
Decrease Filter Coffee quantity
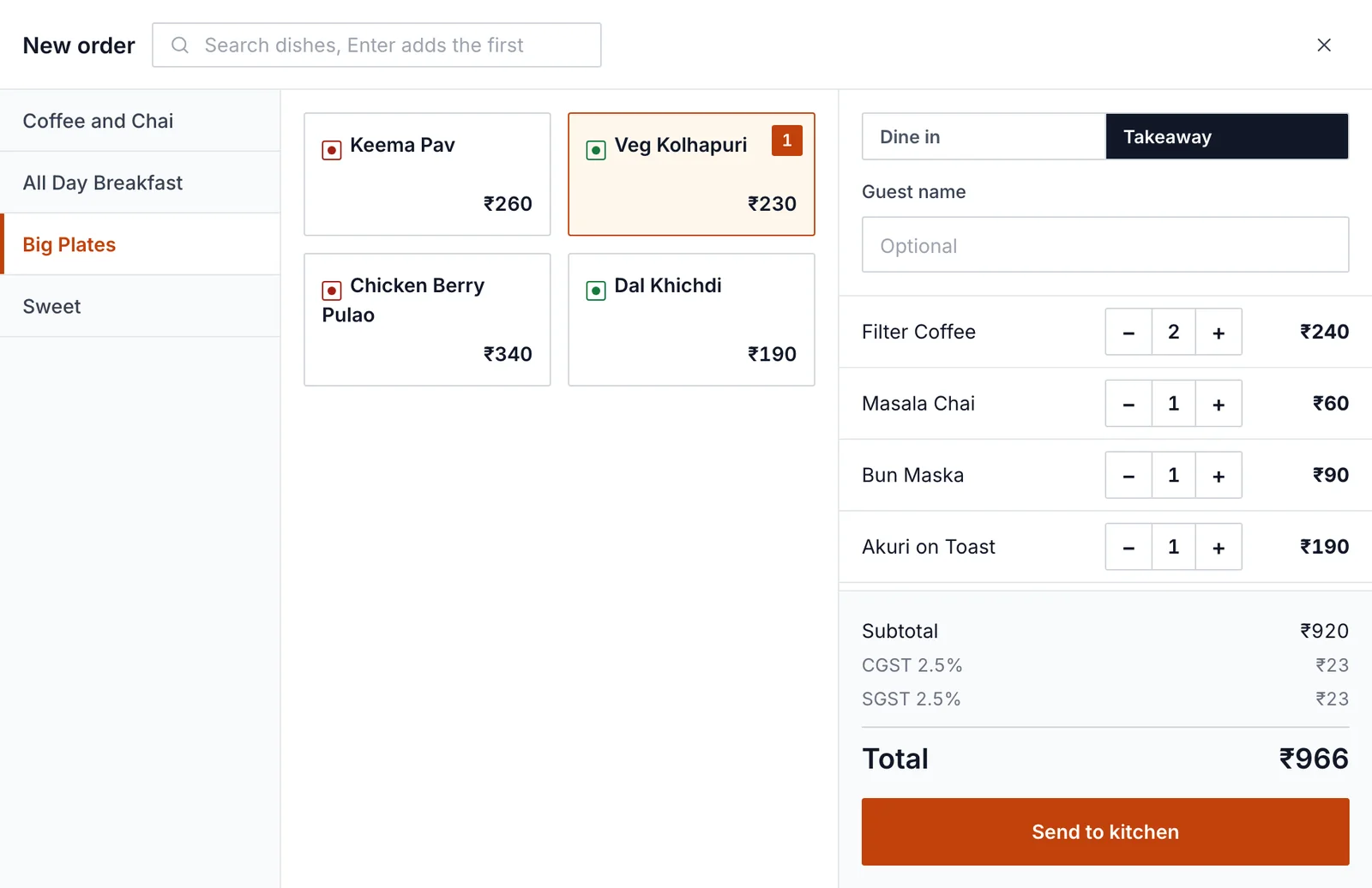pyautogui.click(x=1128, y=332)
